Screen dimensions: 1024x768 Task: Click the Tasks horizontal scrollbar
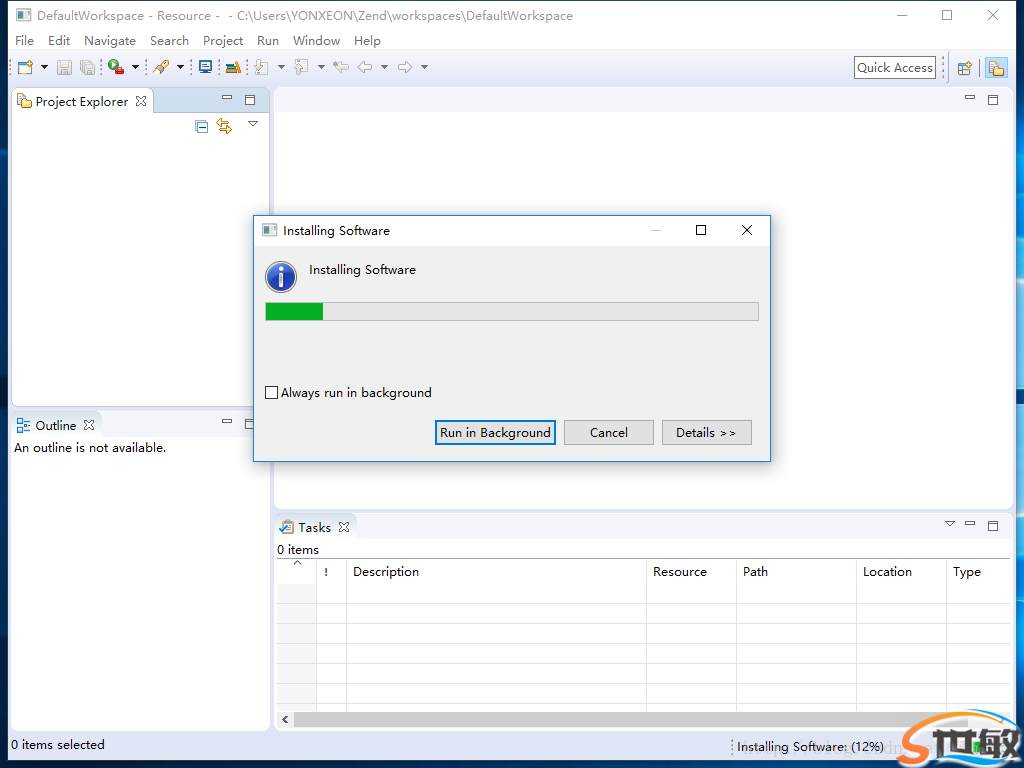point(631,720)
